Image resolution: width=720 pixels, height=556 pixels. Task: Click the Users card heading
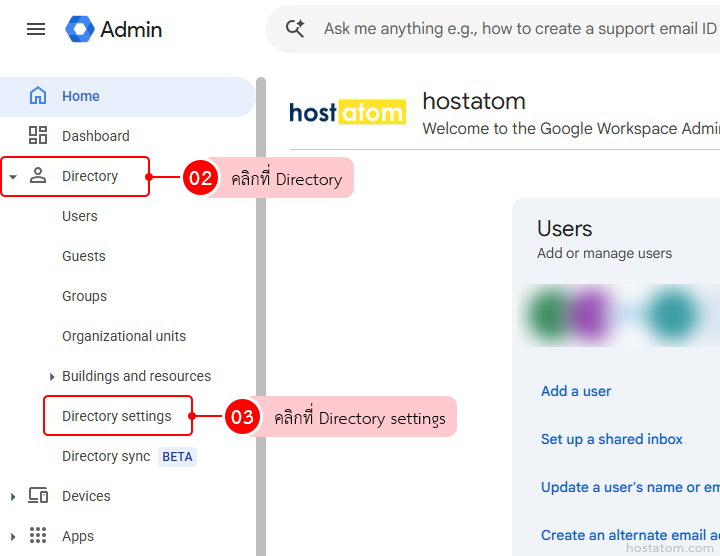tap(564, 229)
